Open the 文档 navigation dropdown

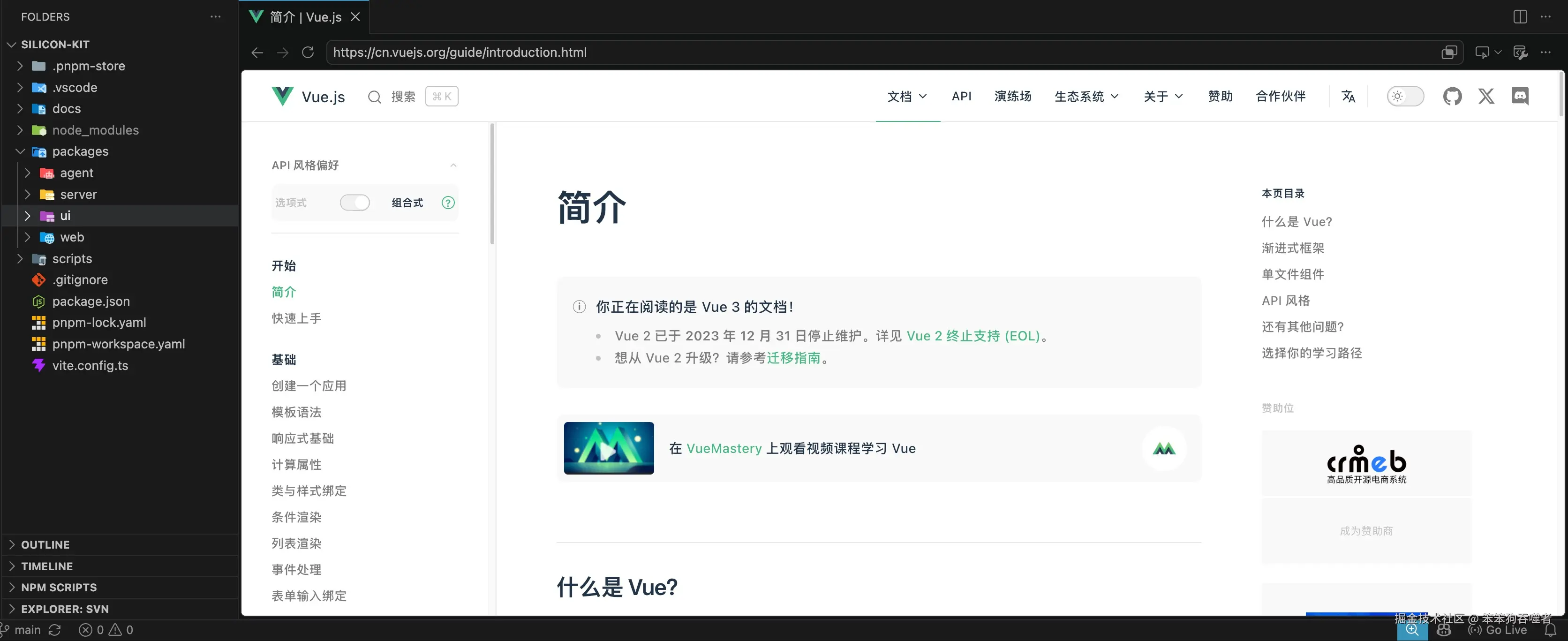click(x=907, y=96)
